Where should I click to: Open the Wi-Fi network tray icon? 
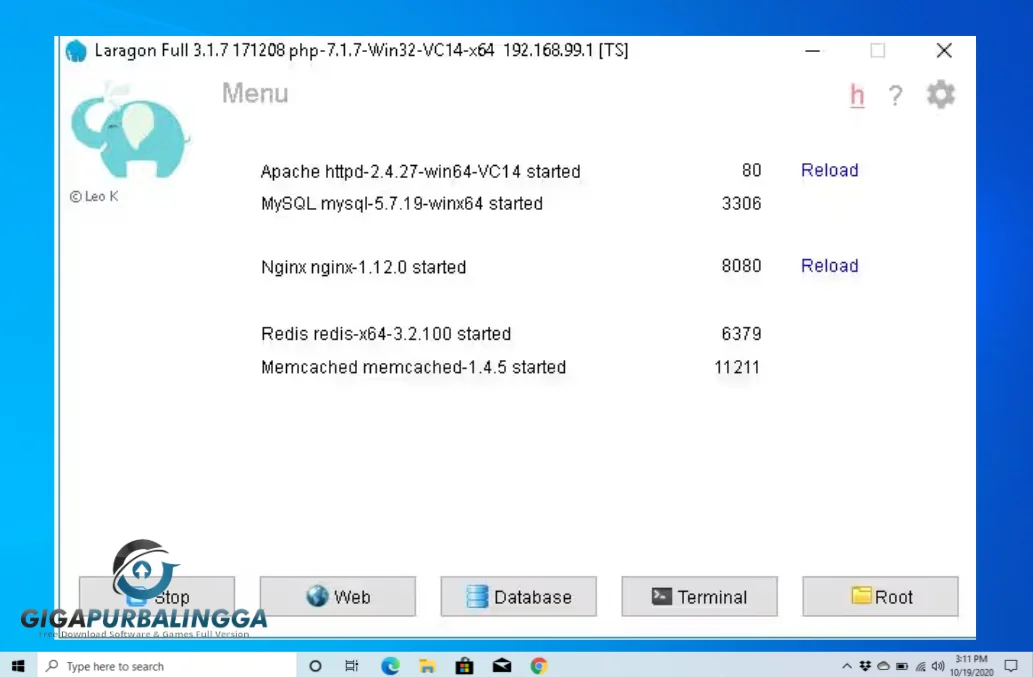click(920, 666)
